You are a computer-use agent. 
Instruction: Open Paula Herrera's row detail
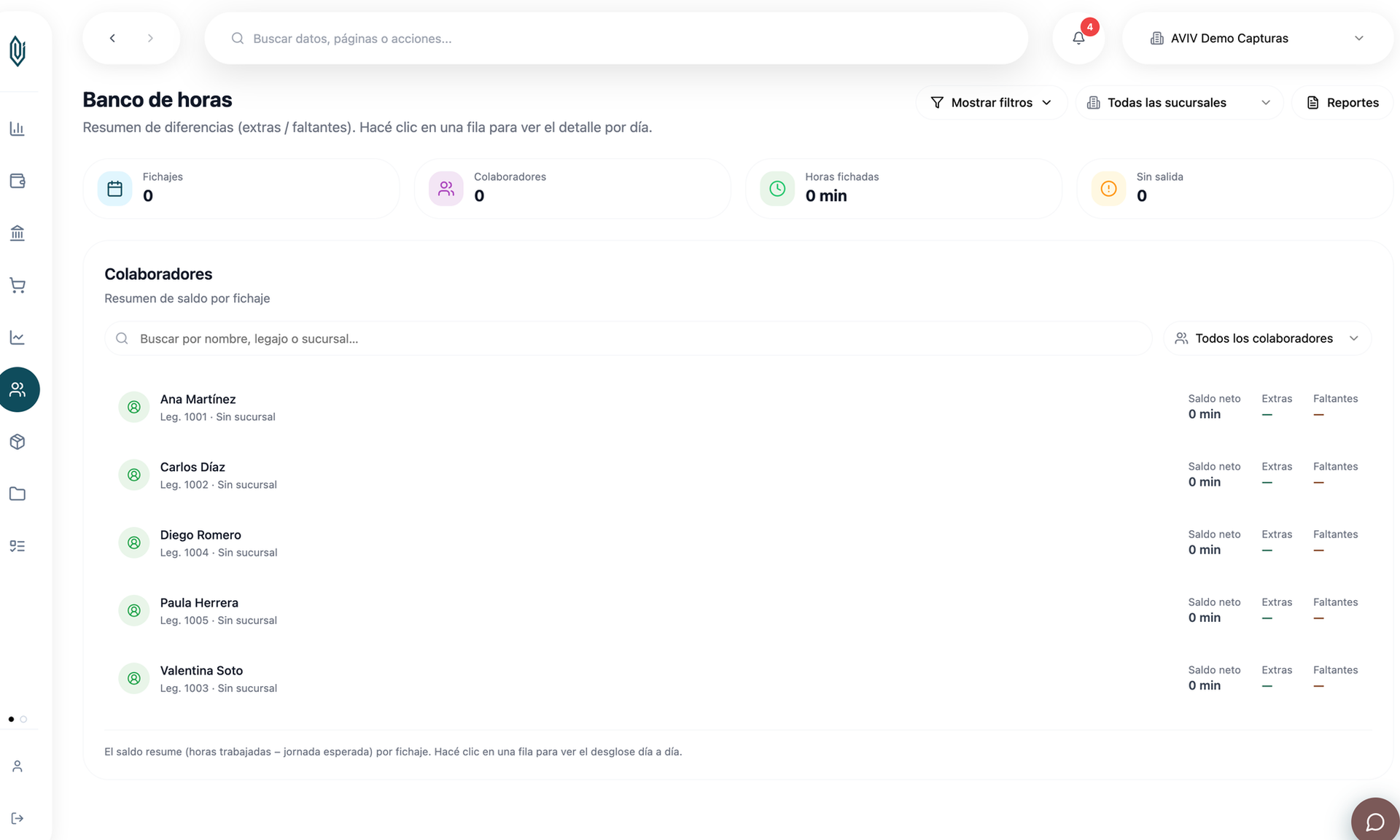point(738,610)
